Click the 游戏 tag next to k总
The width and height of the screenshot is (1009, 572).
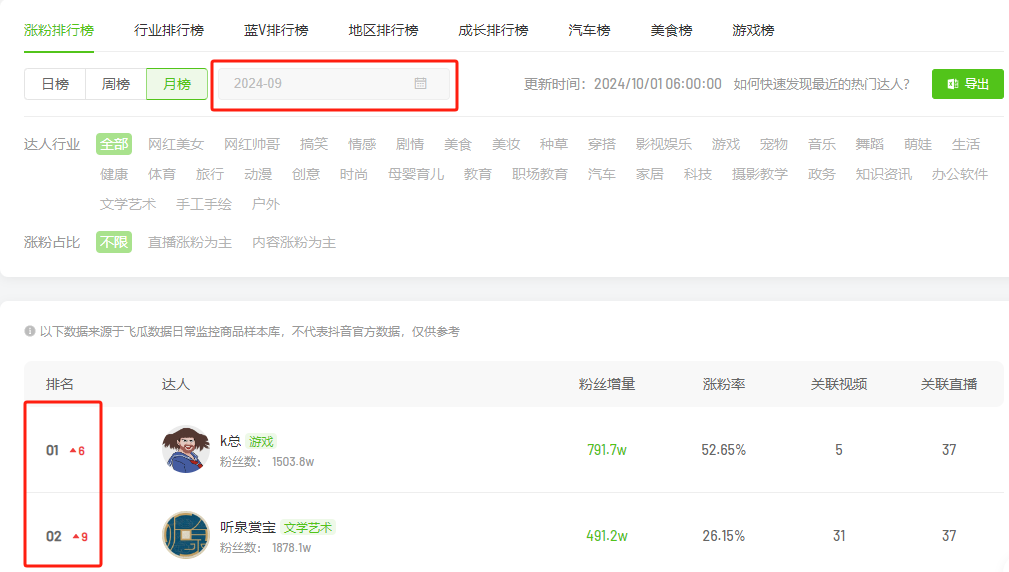point(261,441)
